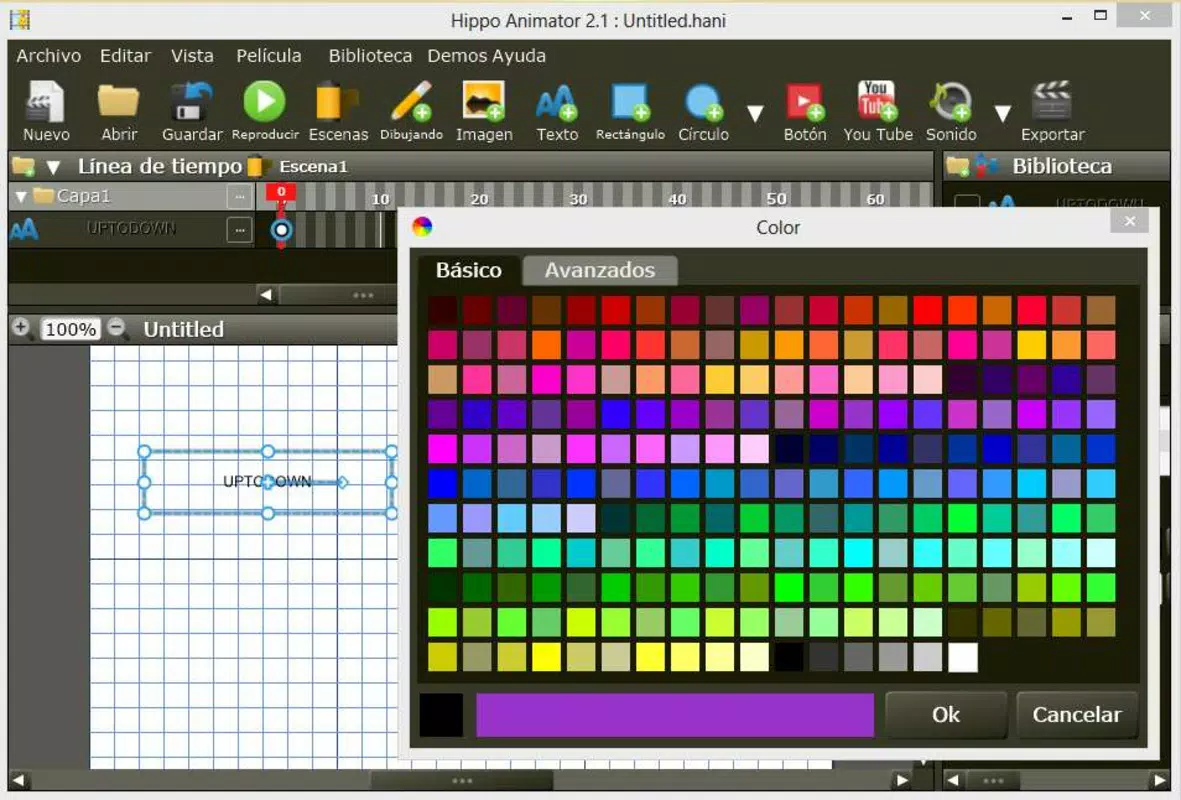This screenshot has height=800, width=1181.
Task: Click Cancelar in the Color dialog
Action: pos(1076,714)
